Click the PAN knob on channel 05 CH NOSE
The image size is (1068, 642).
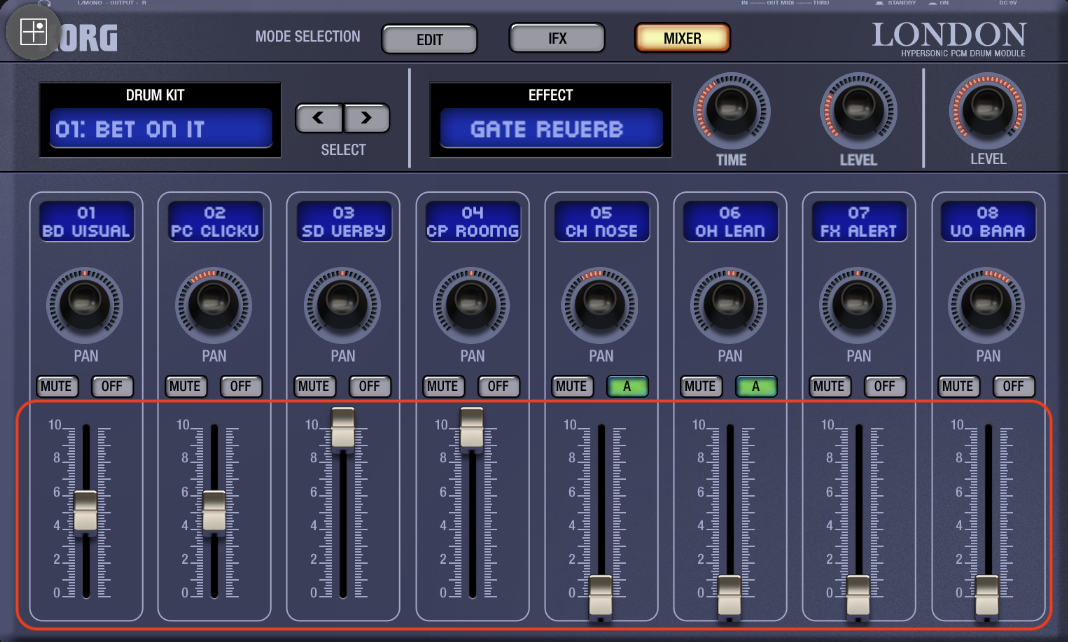600,305
